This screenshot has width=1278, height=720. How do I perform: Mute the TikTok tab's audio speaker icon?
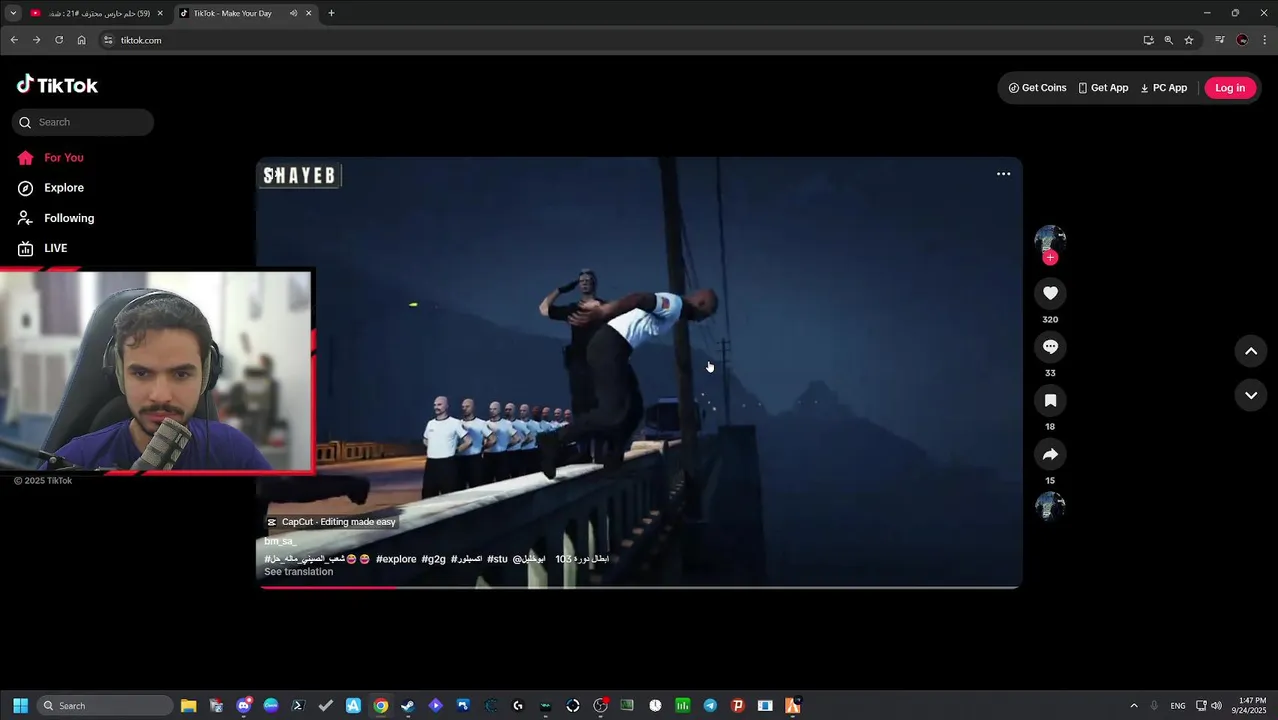[293, 13]
